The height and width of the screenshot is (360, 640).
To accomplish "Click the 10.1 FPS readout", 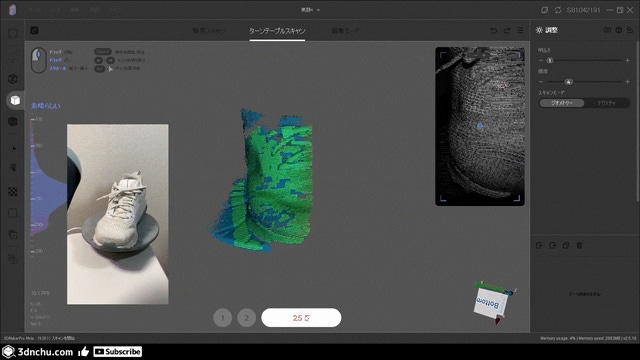I will (40, 293).
